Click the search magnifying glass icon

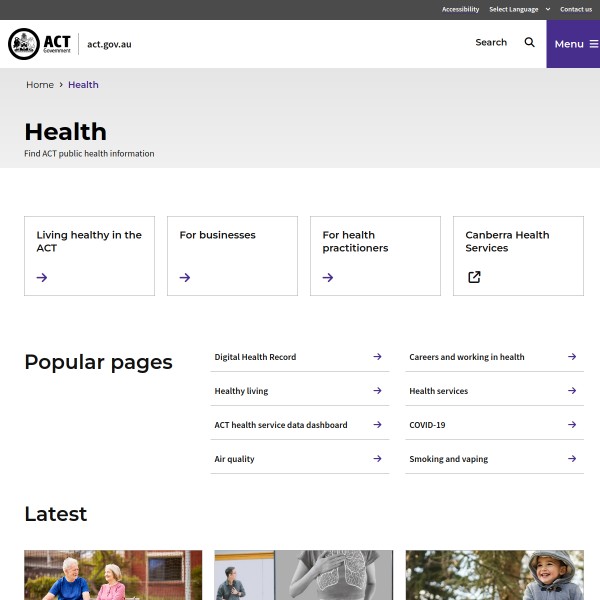(530, 43)
